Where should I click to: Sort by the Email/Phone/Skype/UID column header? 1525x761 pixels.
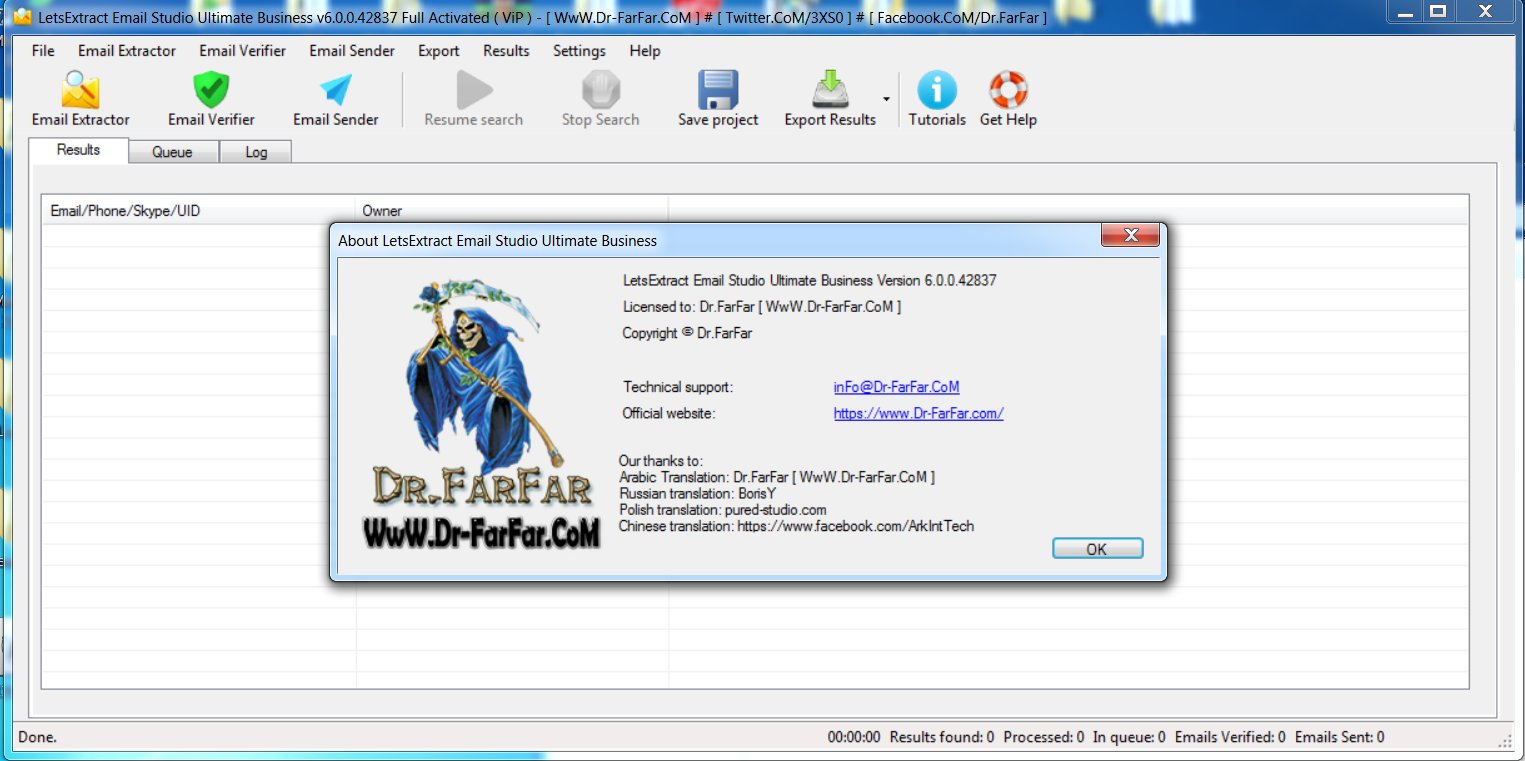[x=198, y=211]
